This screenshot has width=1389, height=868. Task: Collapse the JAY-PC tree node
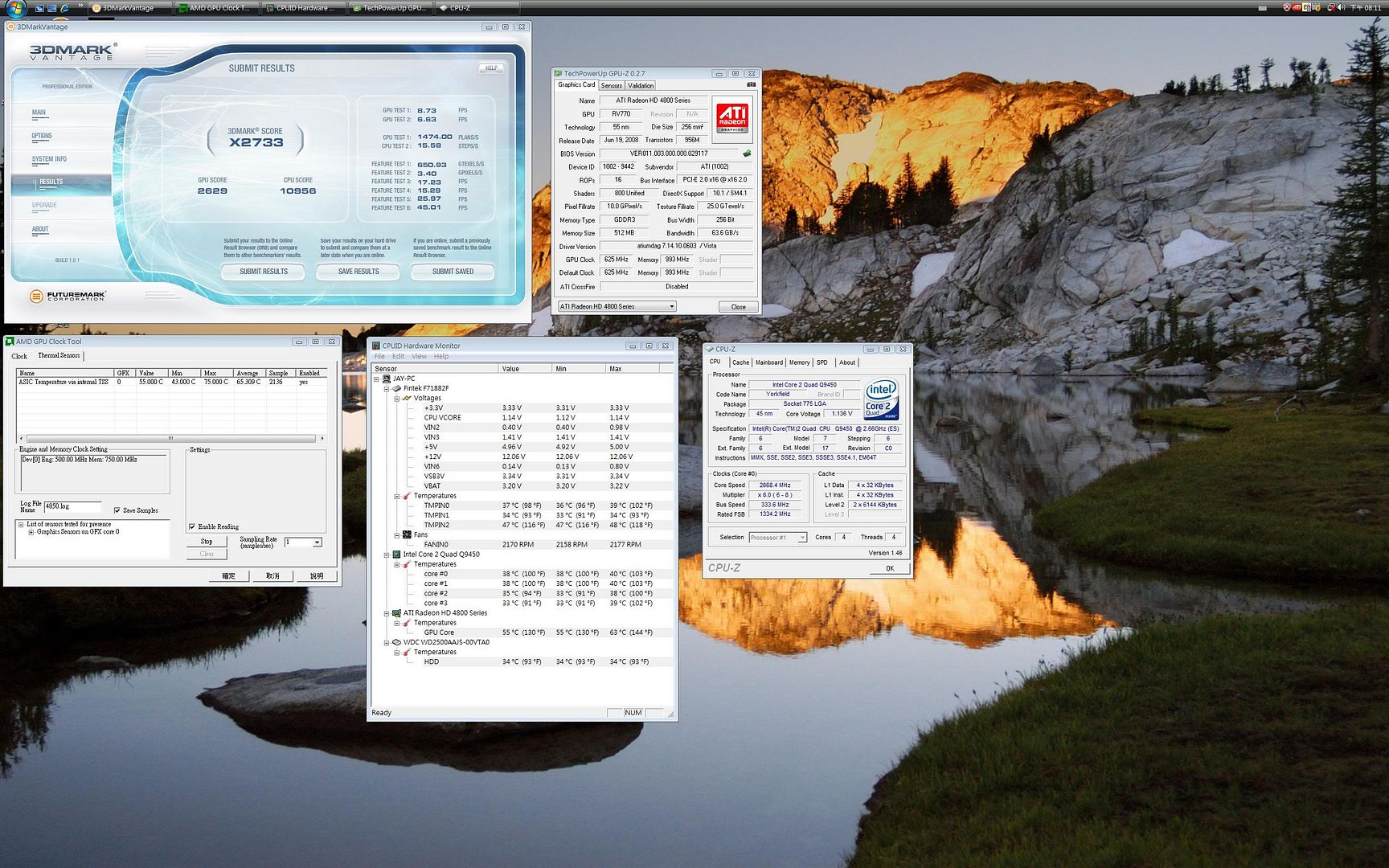[x=376, y=379]
